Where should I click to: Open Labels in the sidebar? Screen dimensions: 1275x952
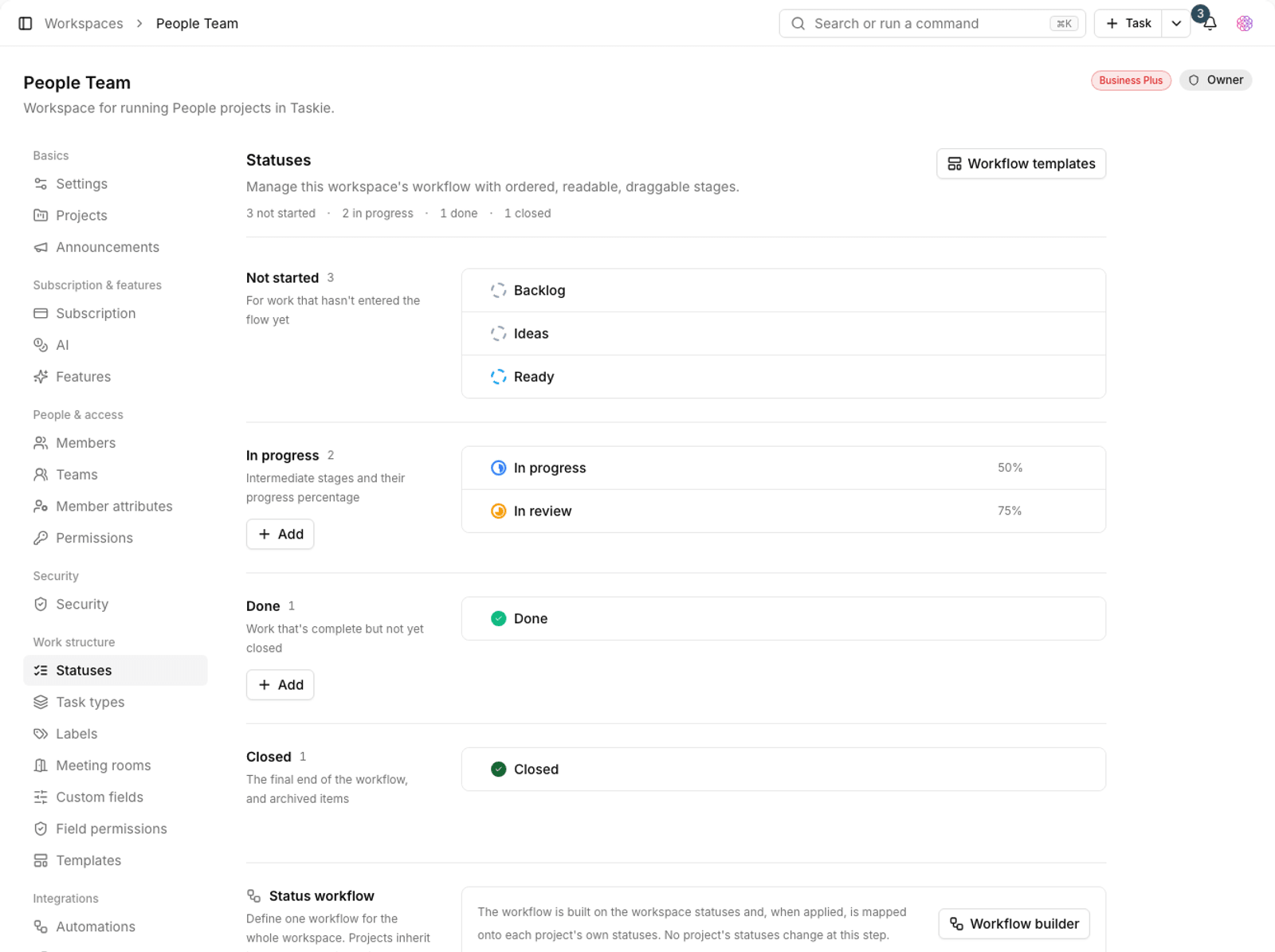point(116,734)
